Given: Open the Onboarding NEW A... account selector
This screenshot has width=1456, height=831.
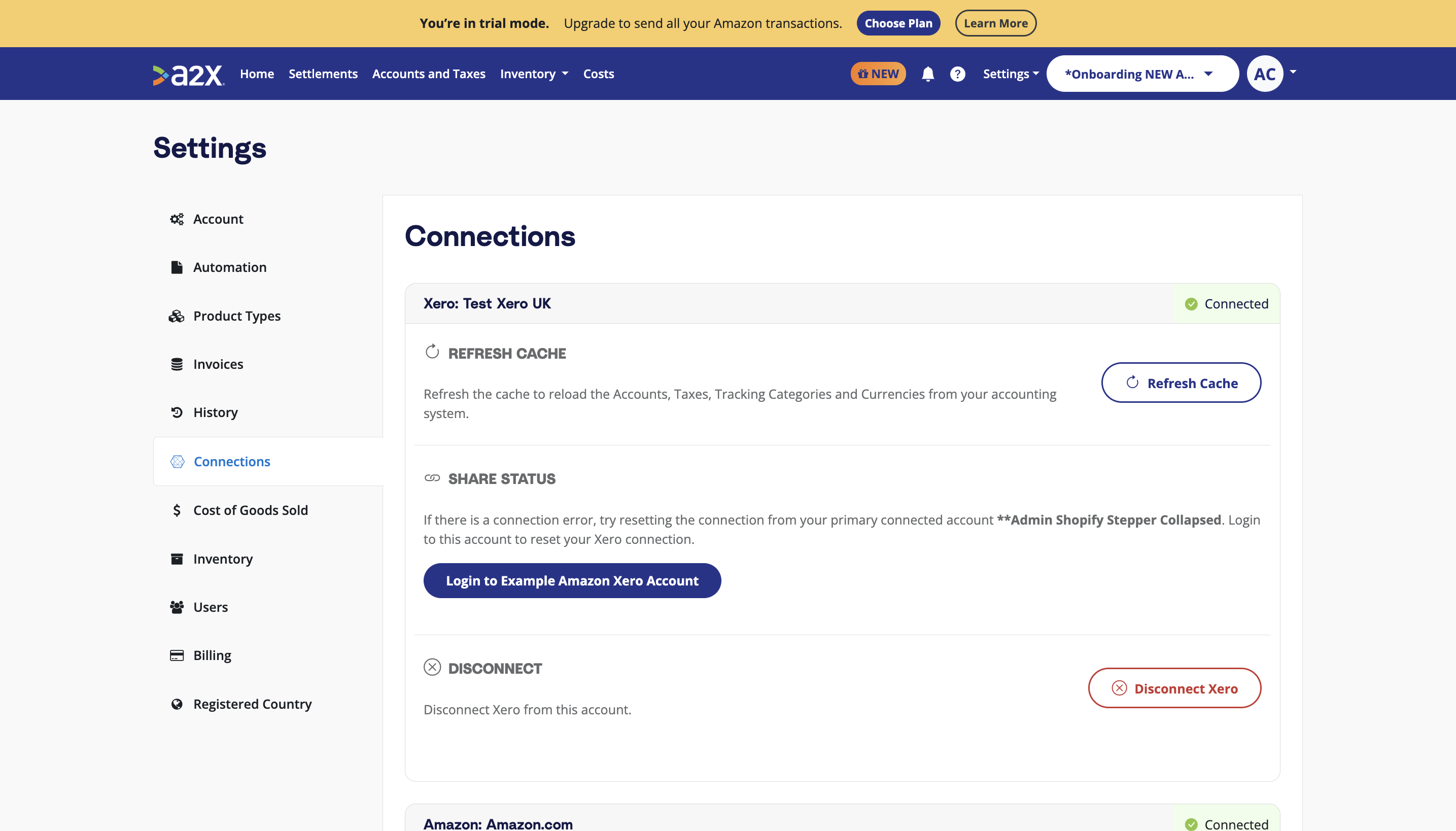Looking at the screenshot, I should 1142,74.
